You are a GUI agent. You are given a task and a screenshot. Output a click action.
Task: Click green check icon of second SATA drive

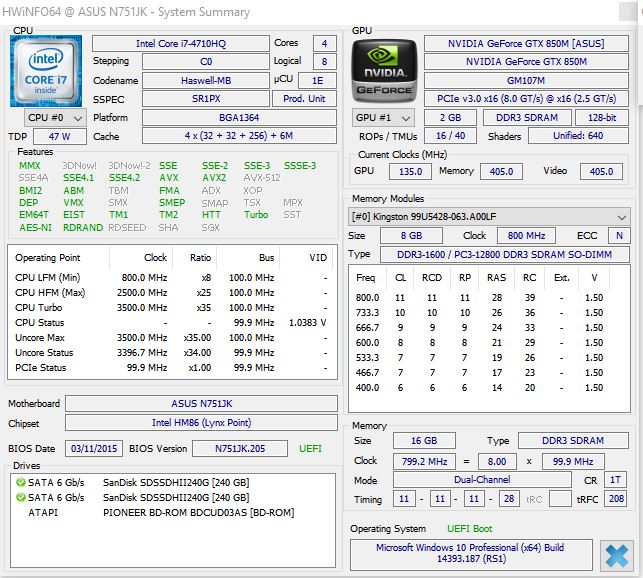[x=20, y=498]
